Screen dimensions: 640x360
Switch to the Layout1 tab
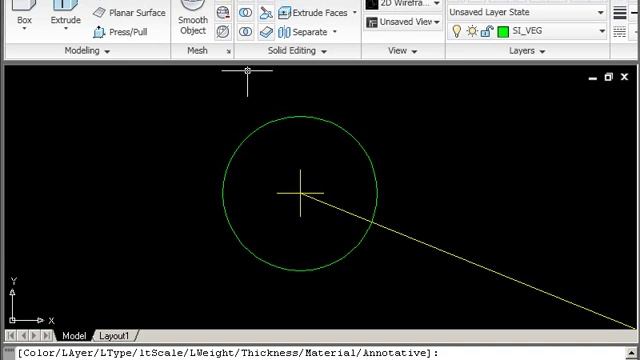pyautogui.click(x=114, y=336)
